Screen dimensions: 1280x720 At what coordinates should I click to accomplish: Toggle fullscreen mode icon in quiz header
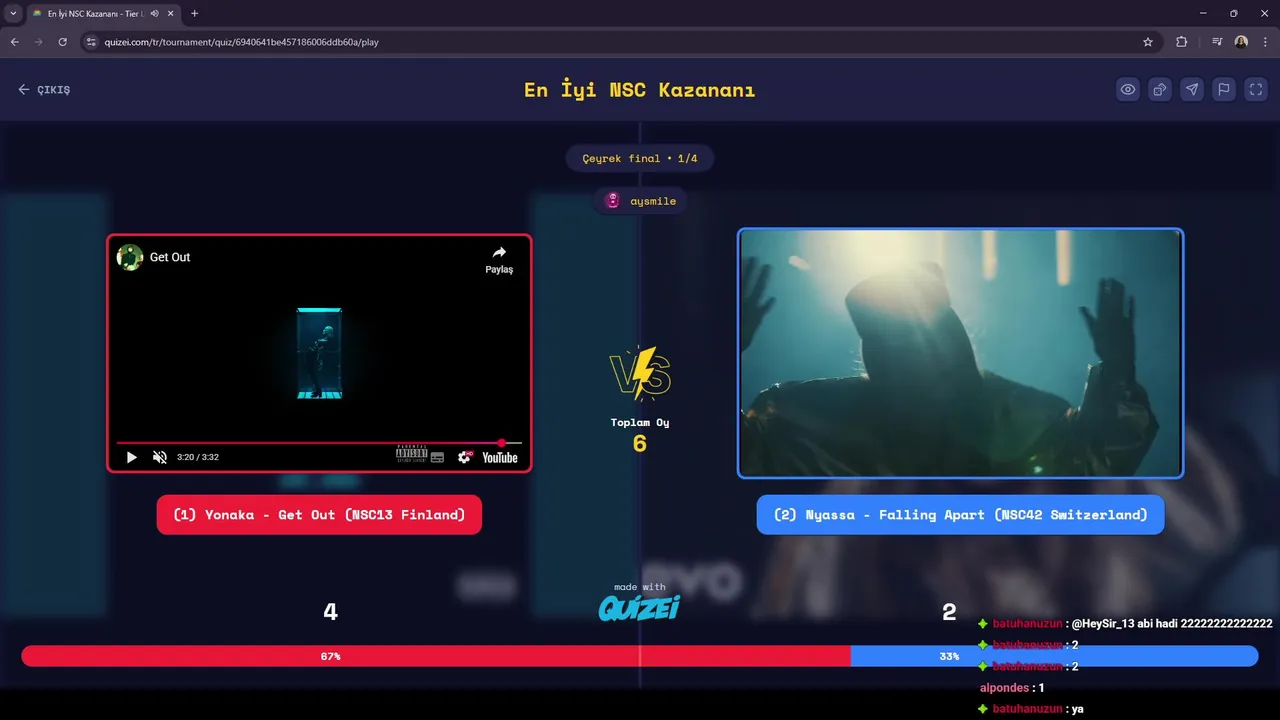pyautogui.click(x=1256, y=90)
